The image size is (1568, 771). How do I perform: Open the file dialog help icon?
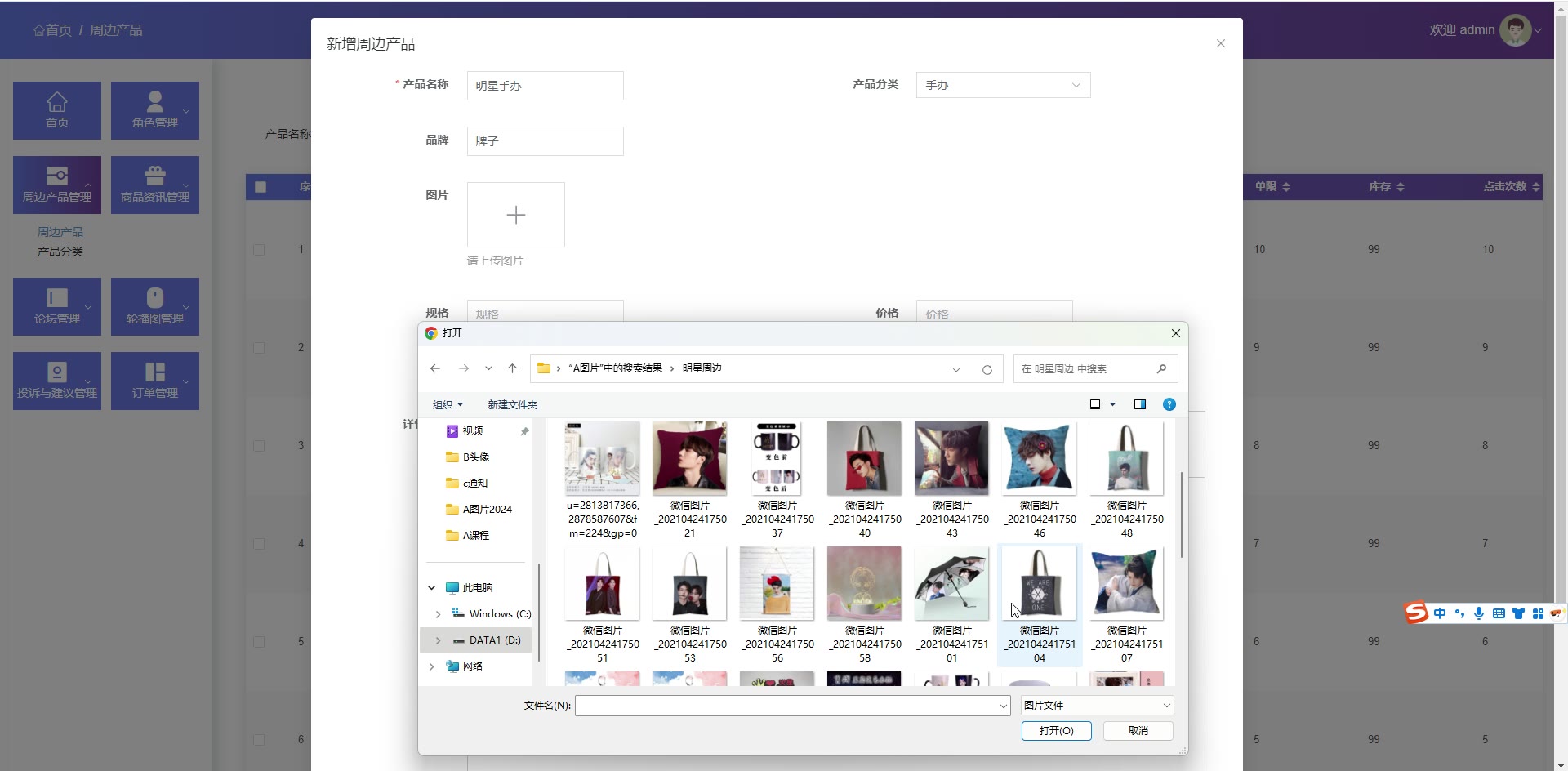point(1169,404)
